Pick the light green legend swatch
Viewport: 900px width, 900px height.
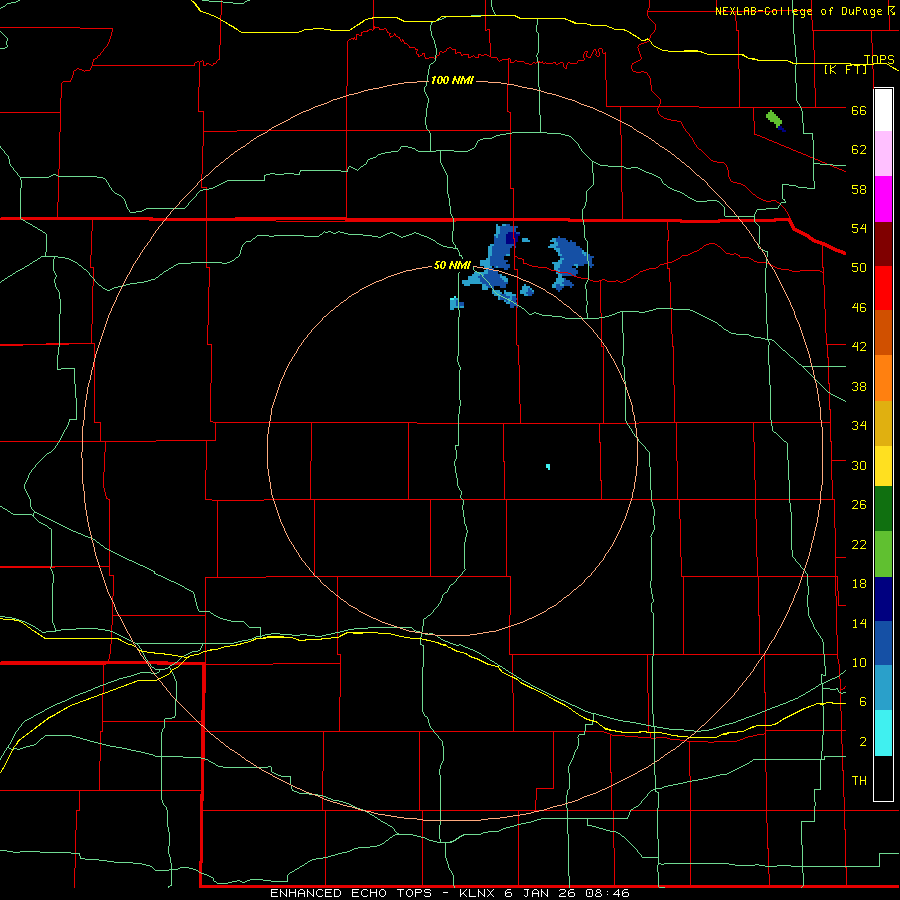click(883, 554)
